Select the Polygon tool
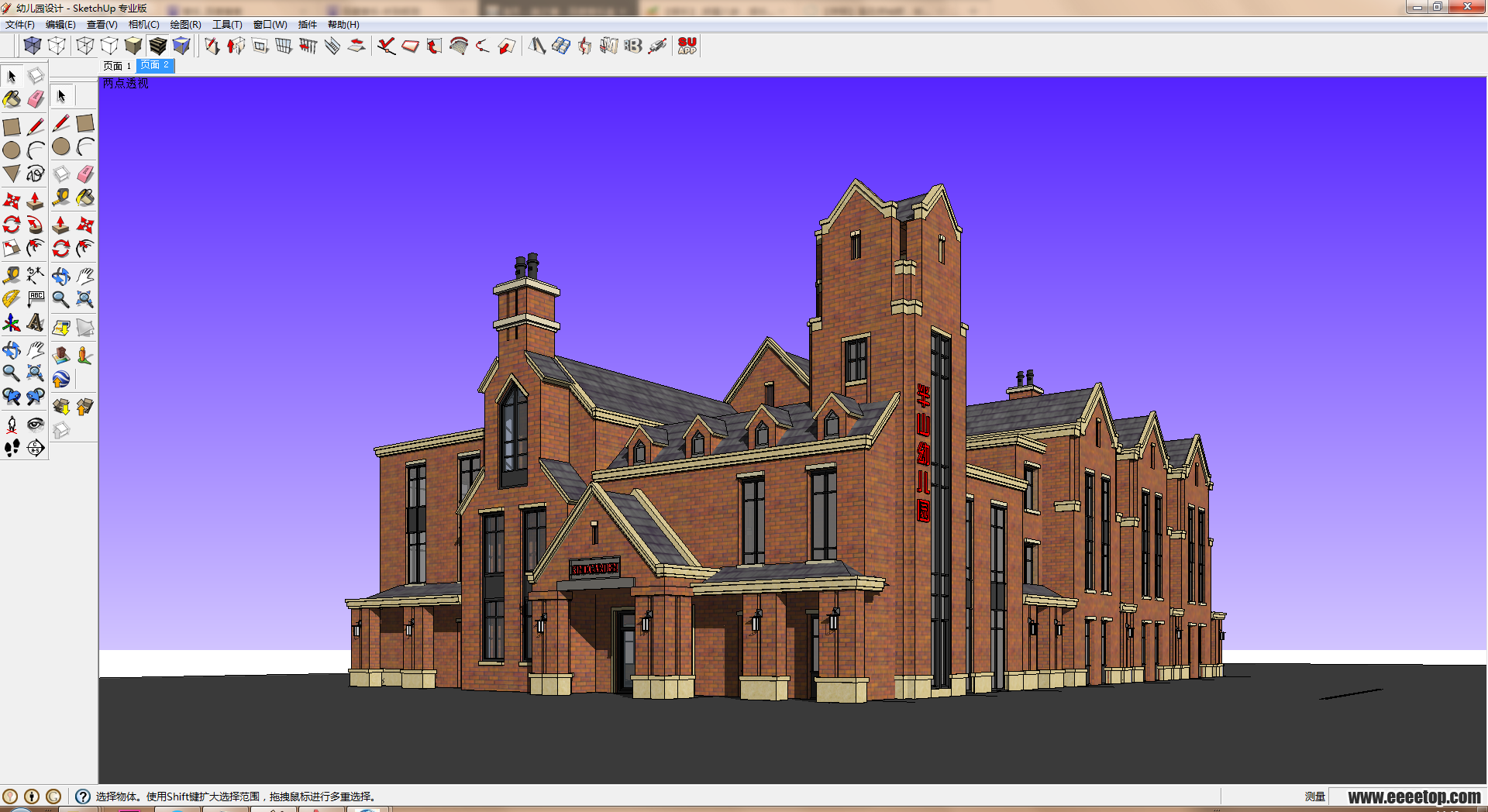 12,174
